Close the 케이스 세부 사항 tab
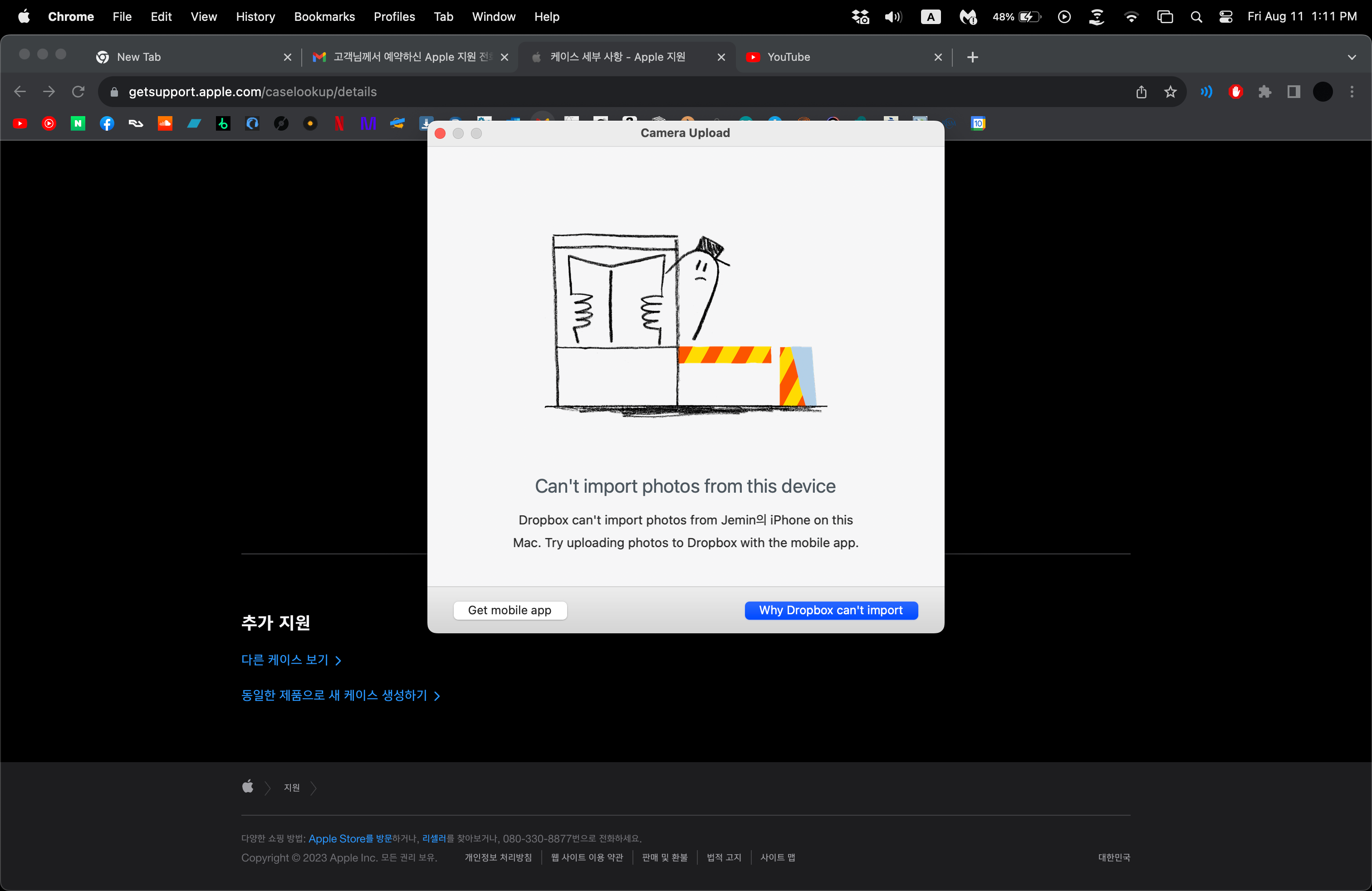Viewport: 1372px width, 891px height. coord(721,57)
